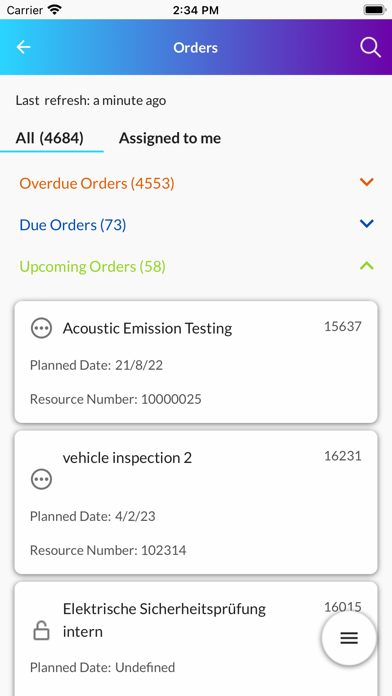This screenshot has width=392, height=696.
Task: Click the Wi-Fi icon in status bar
Action: pos(55,10)
